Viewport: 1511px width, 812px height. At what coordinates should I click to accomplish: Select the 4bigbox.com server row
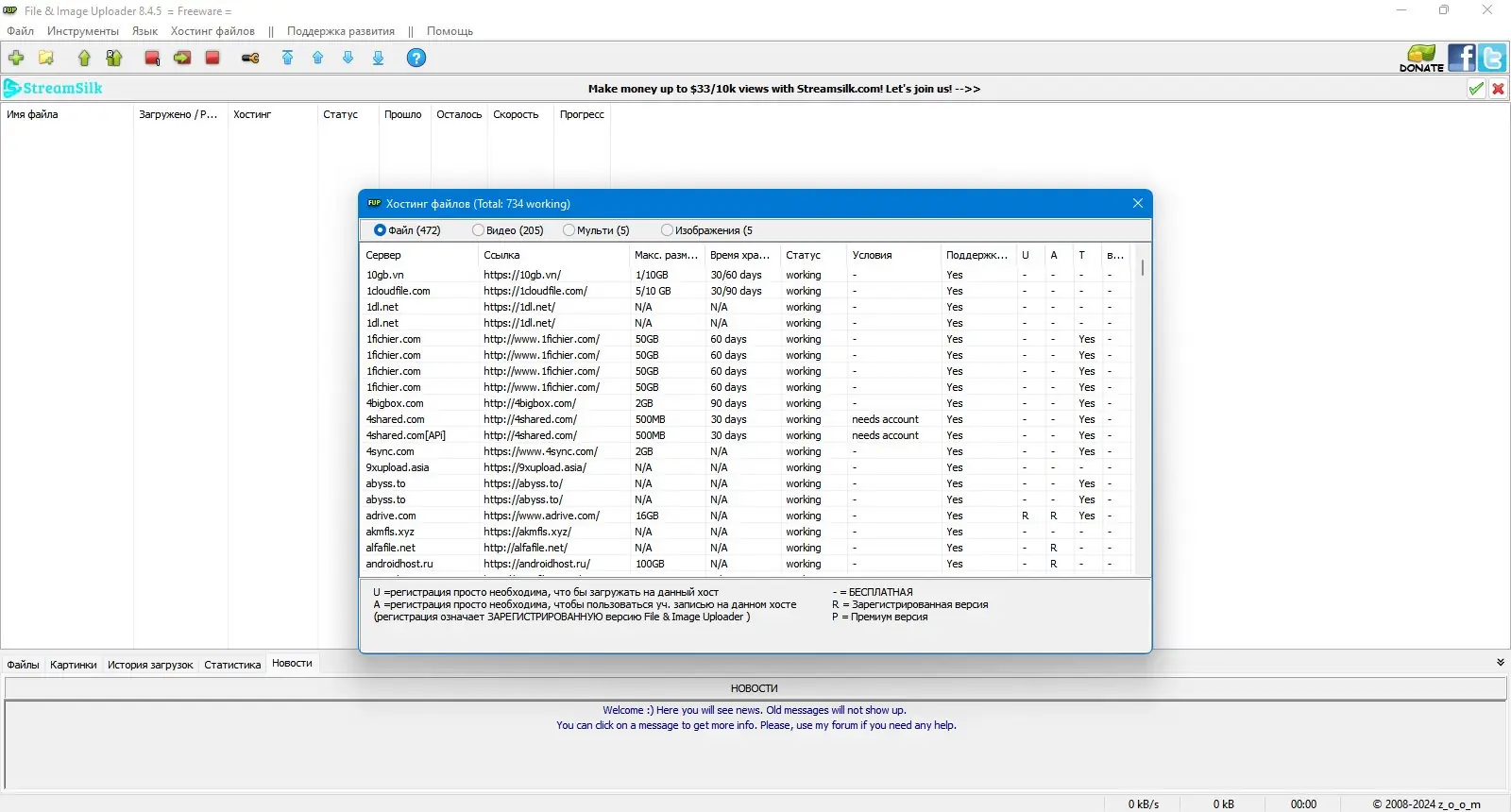(x=746, y=403)
